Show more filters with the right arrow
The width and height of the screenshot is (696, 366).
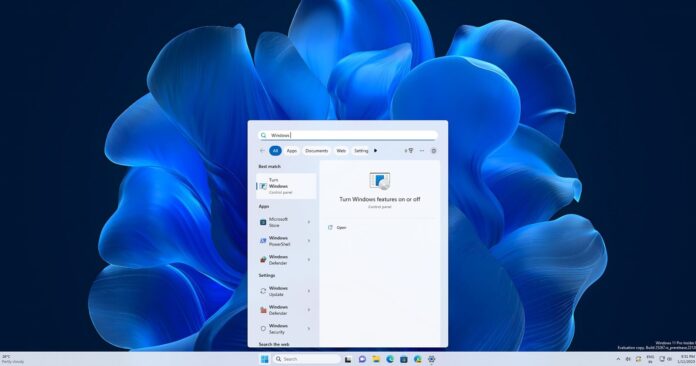(x=376, y=151)
